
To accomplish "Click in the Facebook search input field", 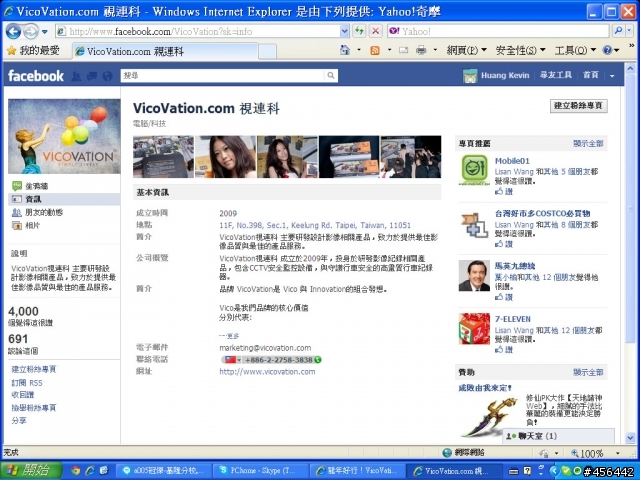I will (x=222, y=76).
